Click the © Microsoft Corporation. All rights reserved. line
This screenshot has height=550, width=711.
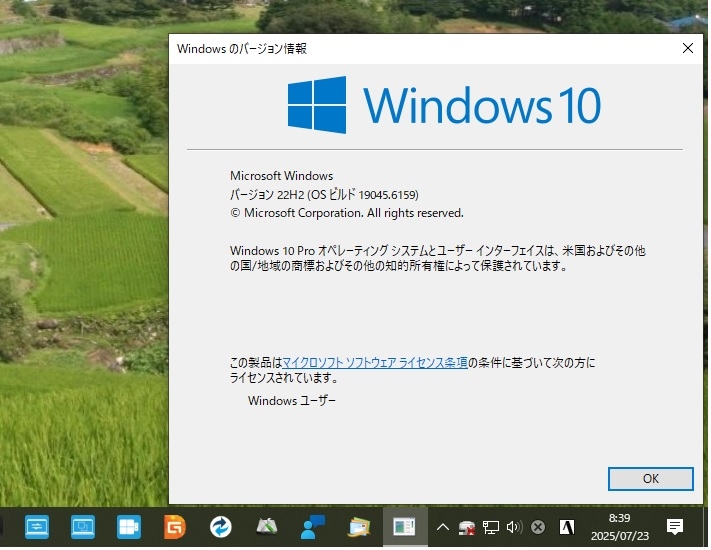(x=347, y=213)
